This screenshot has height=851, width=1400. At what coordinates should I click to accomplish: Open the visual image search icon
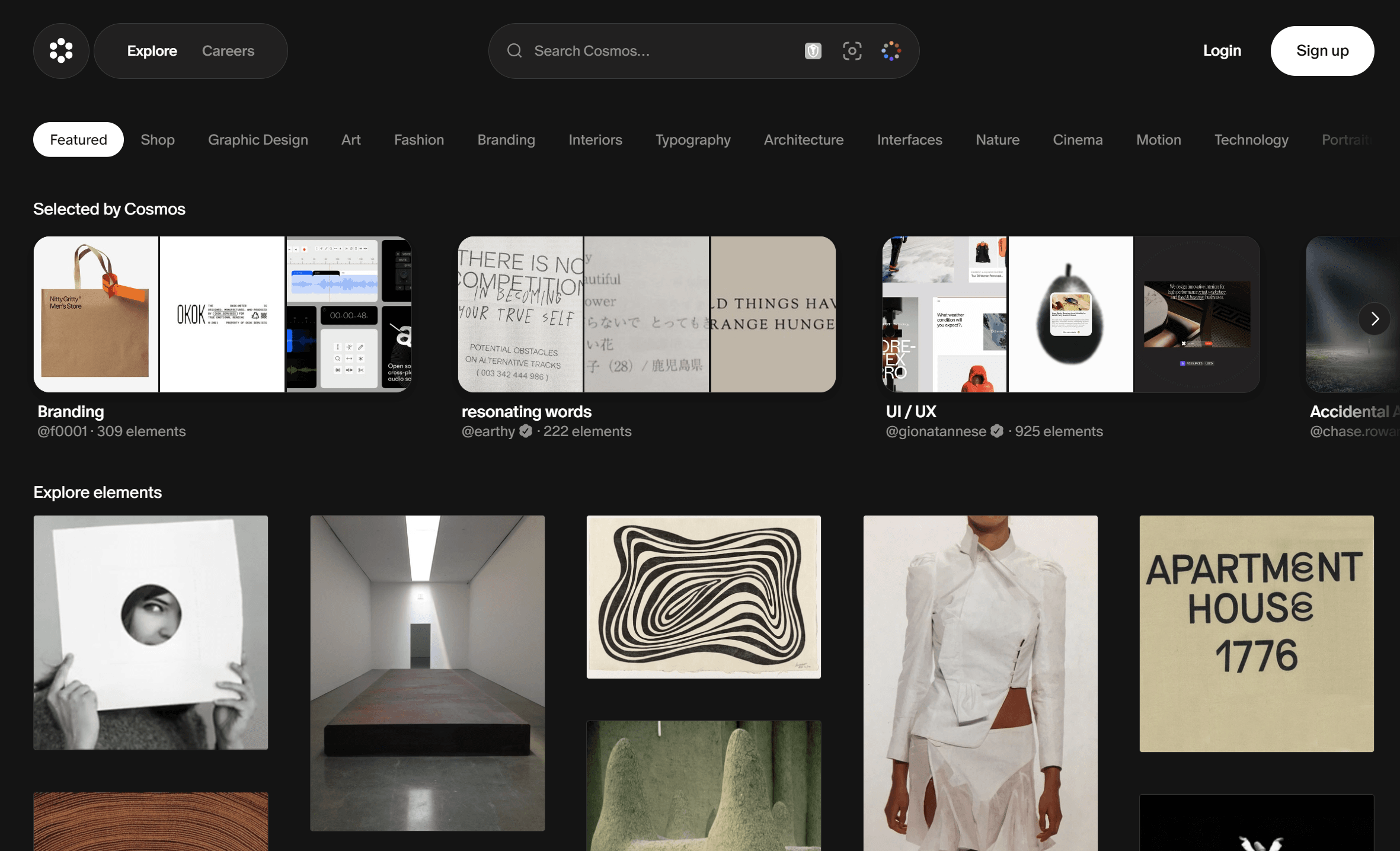click(852, 51)
